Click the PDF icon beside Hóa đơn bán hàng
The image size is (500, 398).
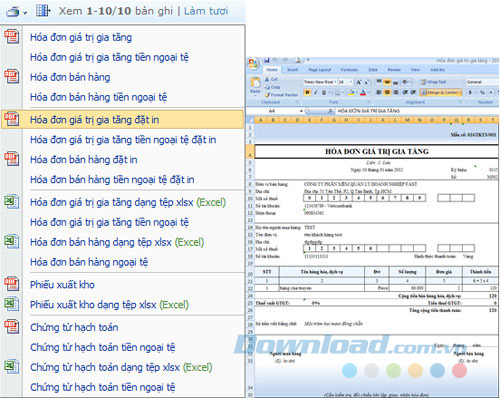11,77
